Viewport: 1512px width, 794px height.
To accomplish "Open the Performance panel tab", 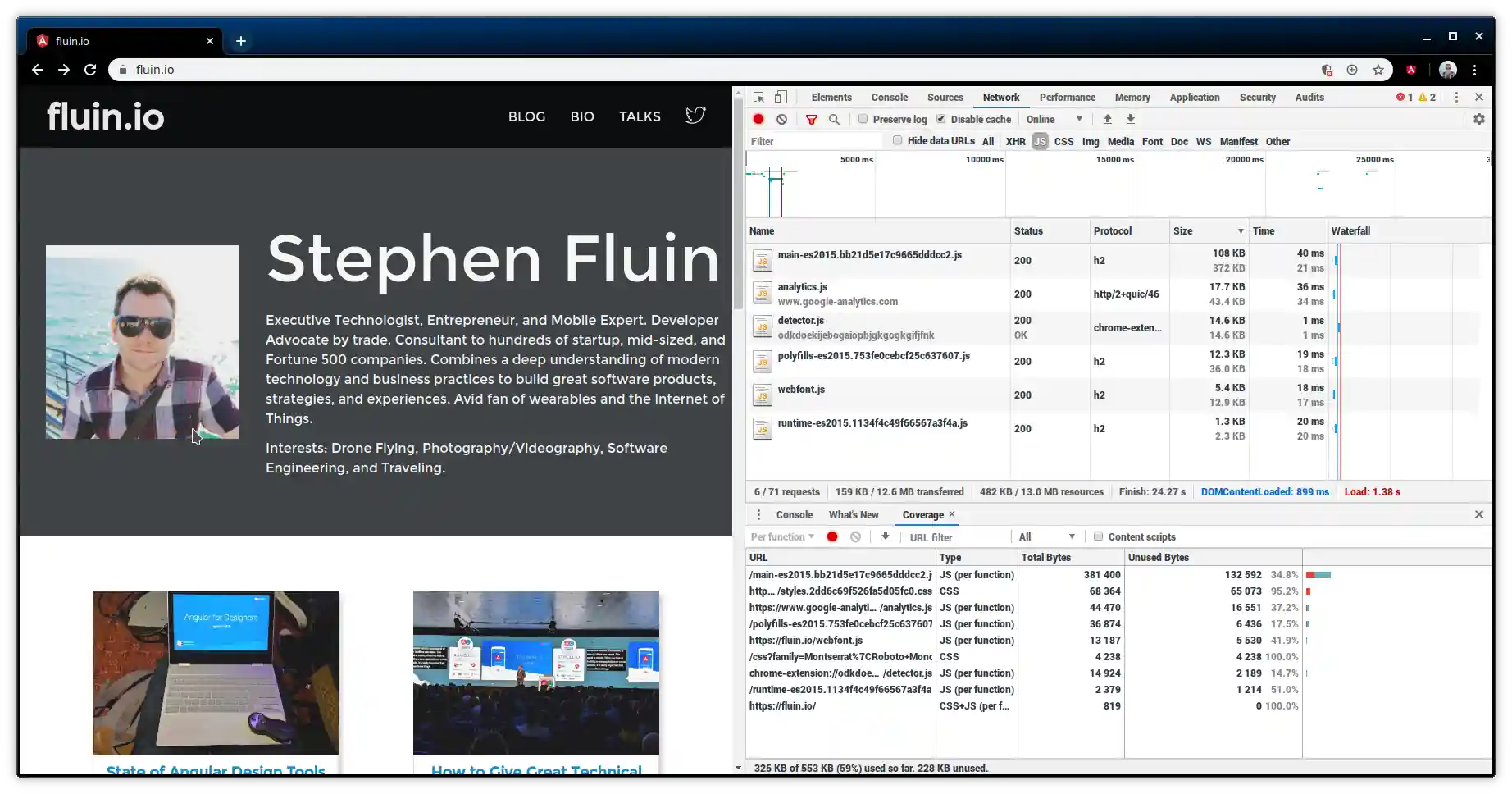I will pos(1067,97).
